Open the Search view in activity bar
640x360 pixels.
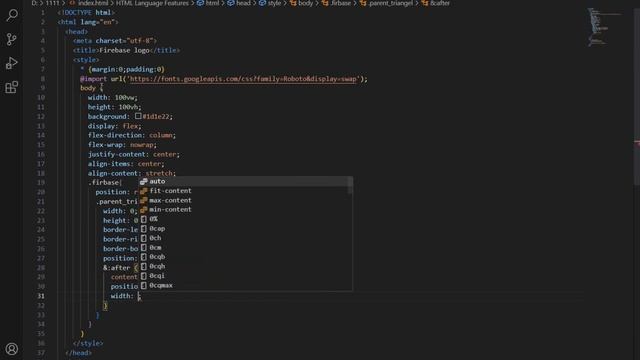tap(12, 16)
